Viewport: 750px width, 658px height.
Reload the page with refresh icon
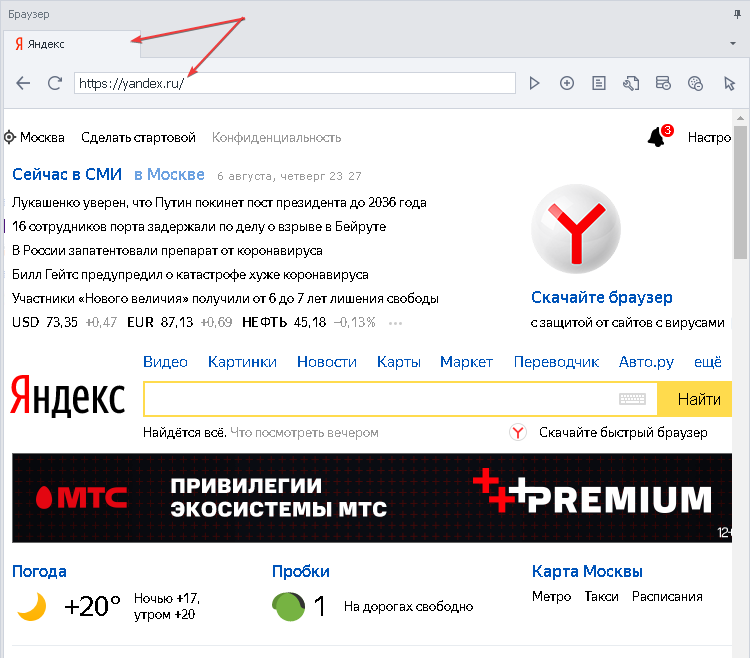point(55,83)
